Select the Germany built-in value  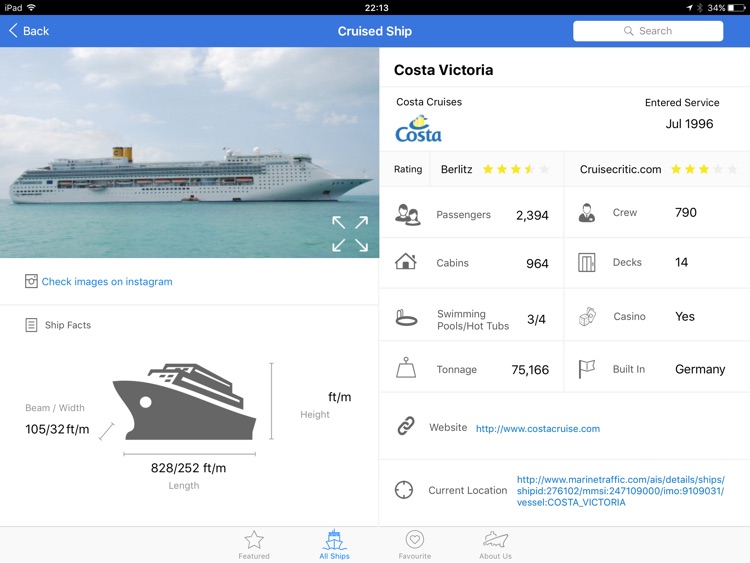point(700,369)
